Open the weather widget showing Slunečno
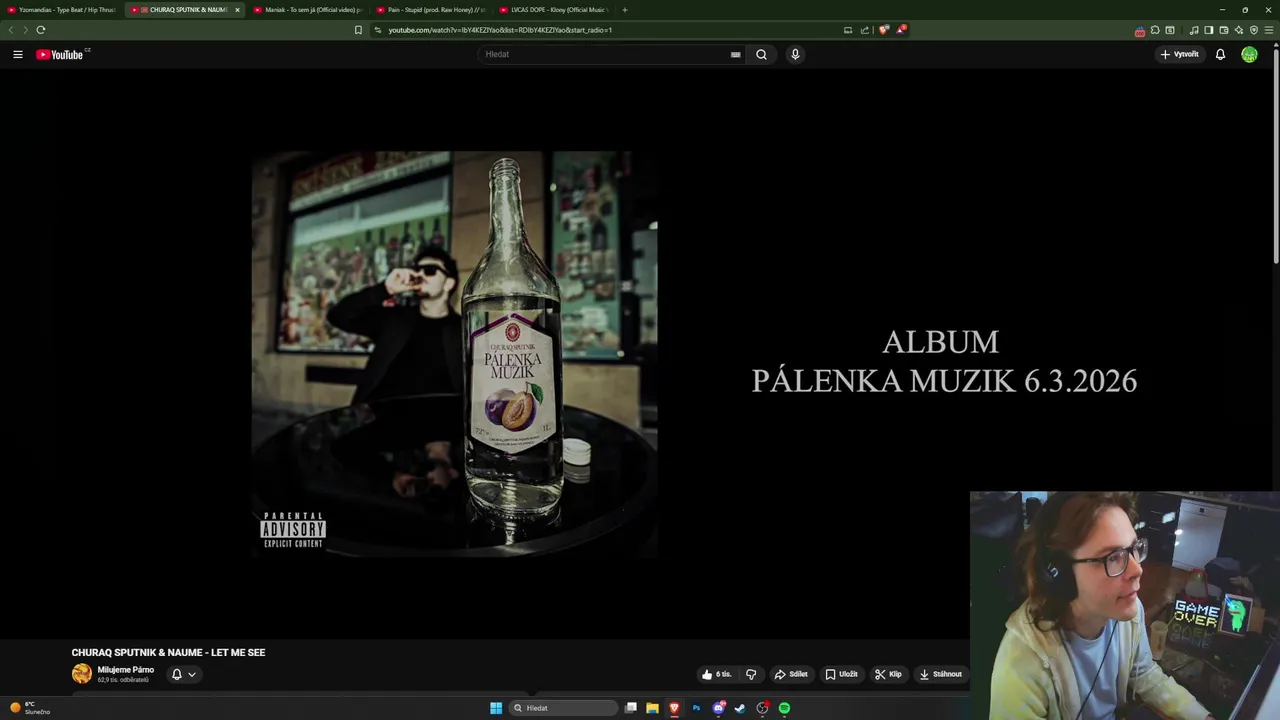 (x=30, y=708)
